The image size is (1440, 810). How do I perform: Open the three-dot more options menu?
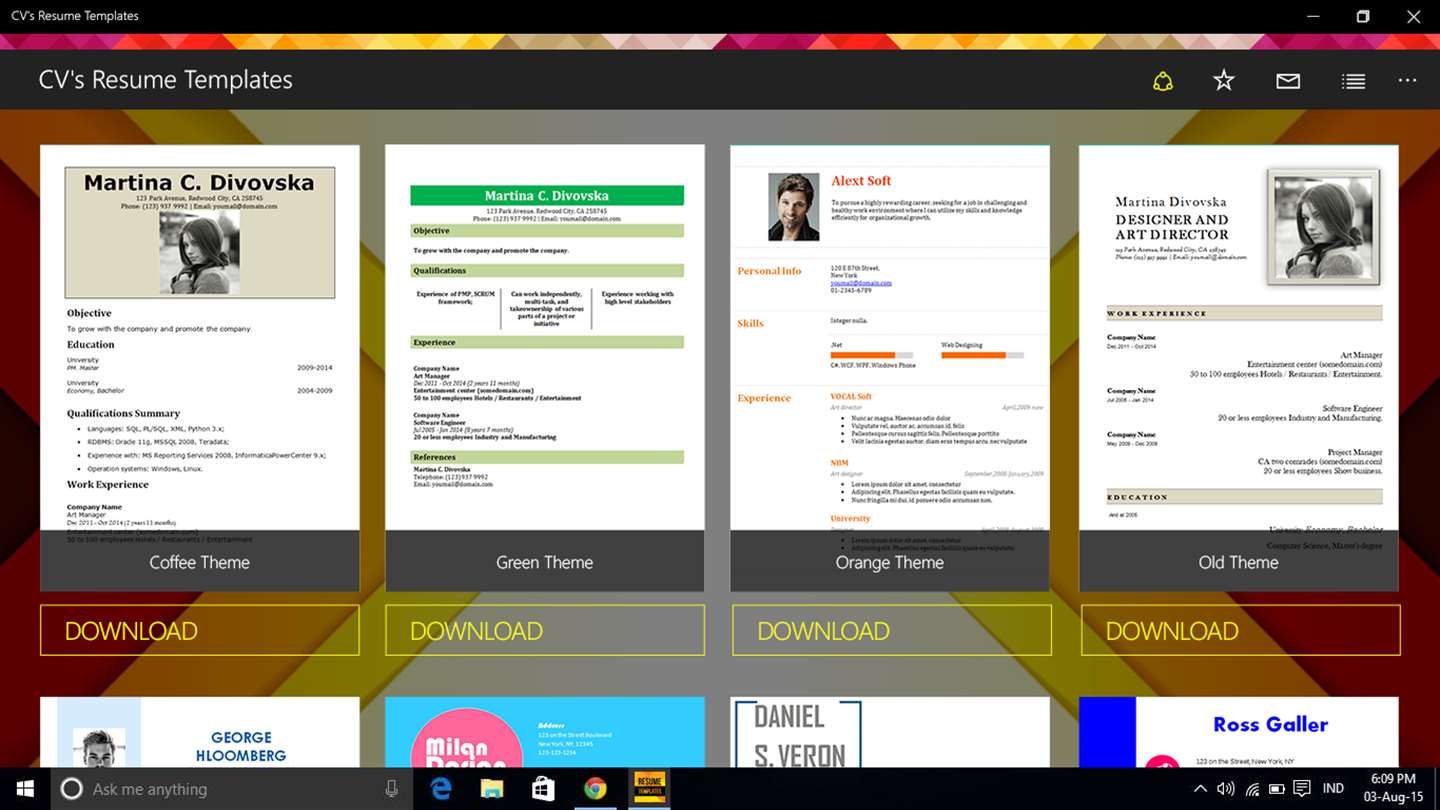[x=1408, y=81]
